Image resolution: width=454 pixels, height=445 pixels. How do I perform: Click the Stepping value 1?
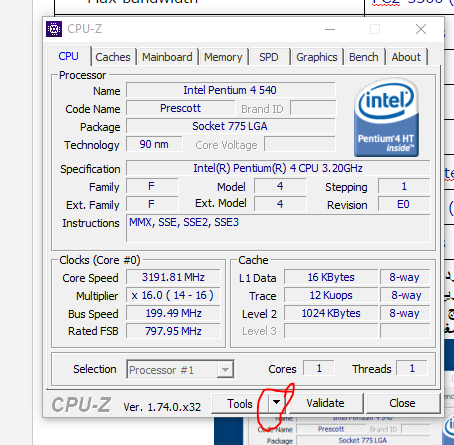(x=404, y=186)
